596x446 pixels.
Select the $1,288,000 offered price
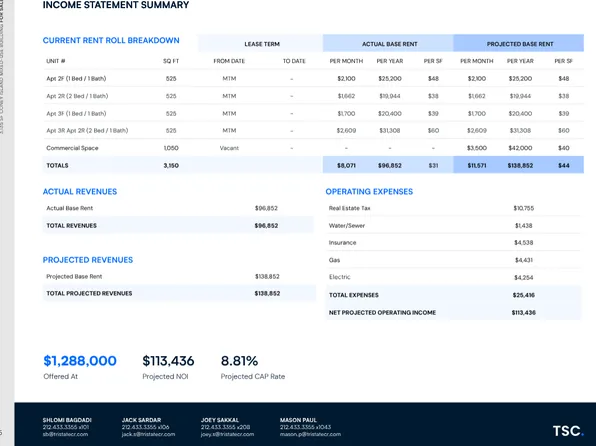tap(80, 361)
